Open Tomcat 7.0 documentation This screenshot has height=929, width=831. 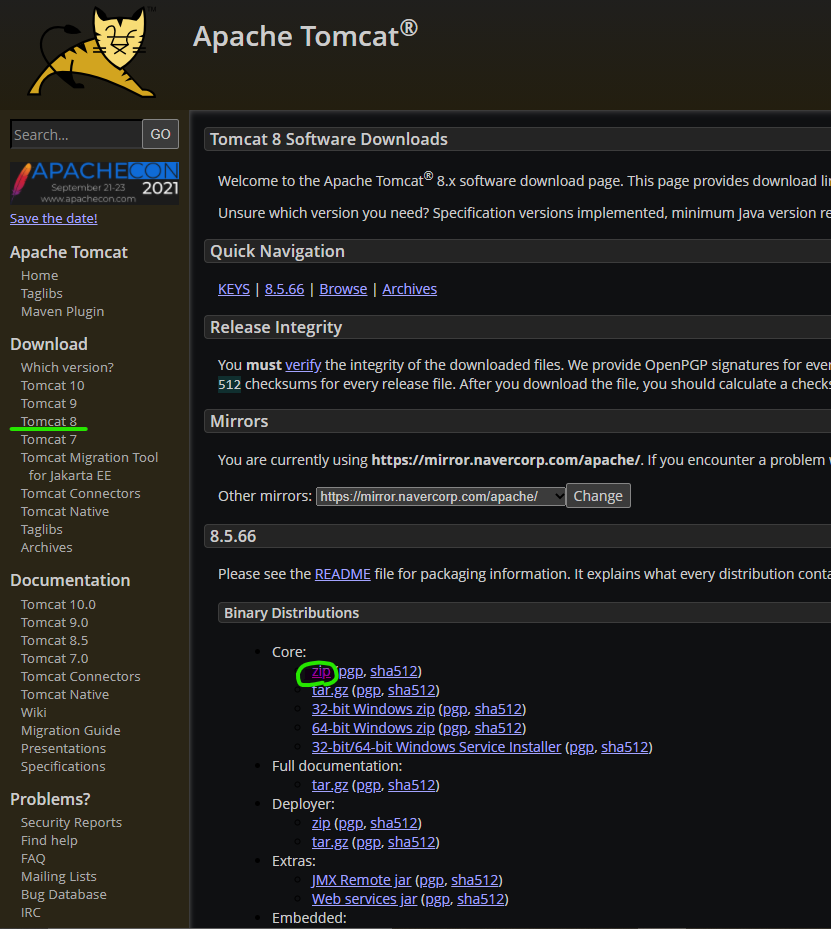point(54,659)
